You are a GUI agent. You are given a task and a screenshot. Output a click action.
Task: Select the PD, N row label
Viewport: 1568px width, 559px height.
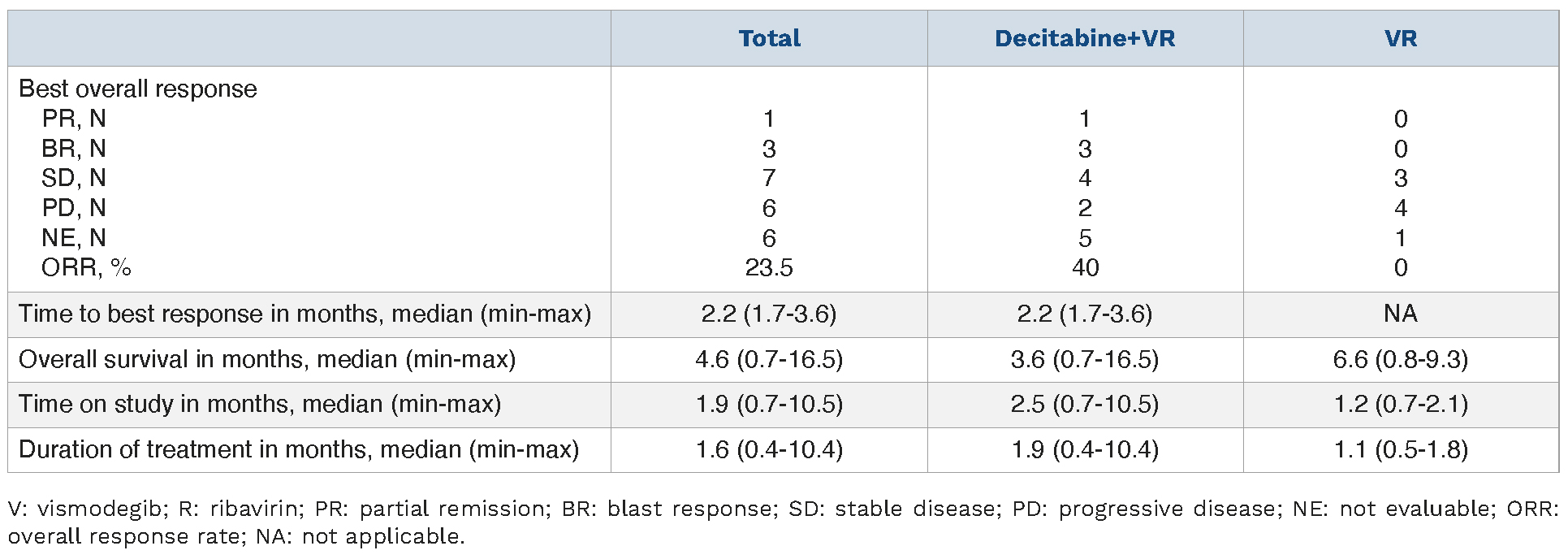(x=74, y=208)
